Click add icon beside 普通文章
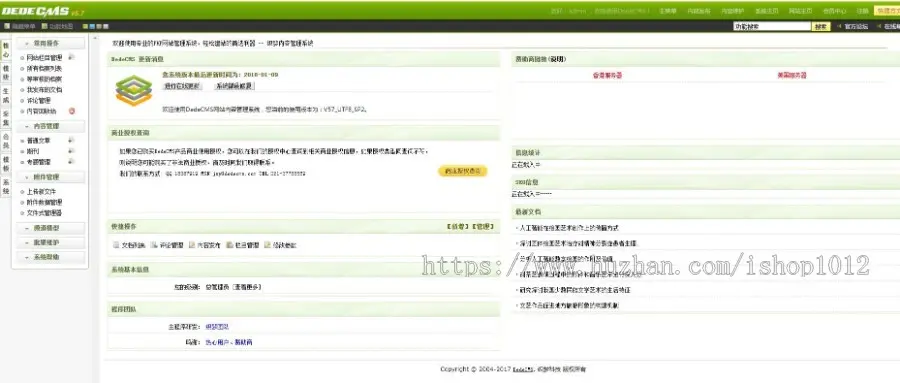This screenshot has height=383, width=900. pos(71,140)
